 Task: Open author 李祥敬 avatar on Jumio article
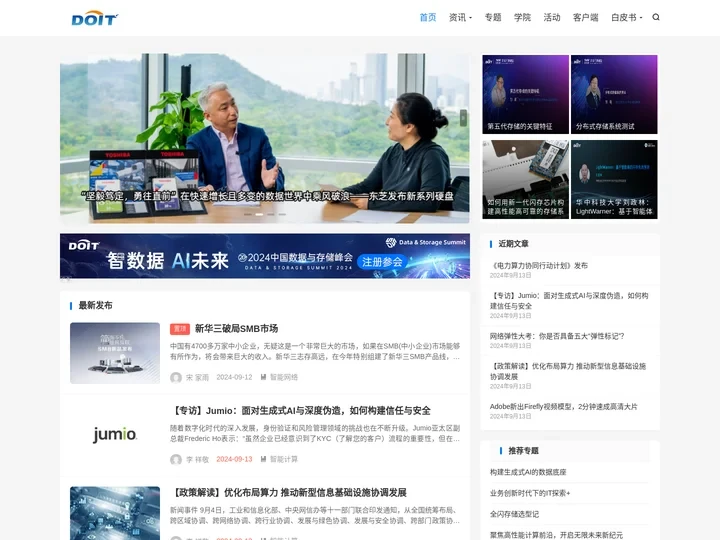[x=176, y=459]
